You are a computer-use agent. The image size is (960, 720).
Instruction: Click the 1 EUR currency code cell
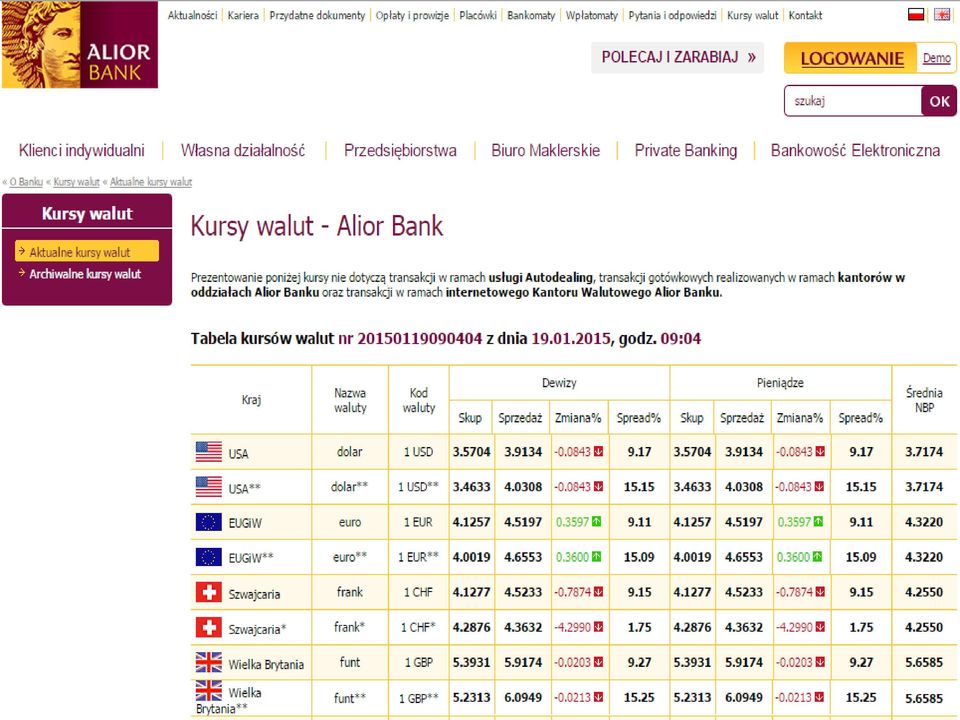tap(419, 522)
